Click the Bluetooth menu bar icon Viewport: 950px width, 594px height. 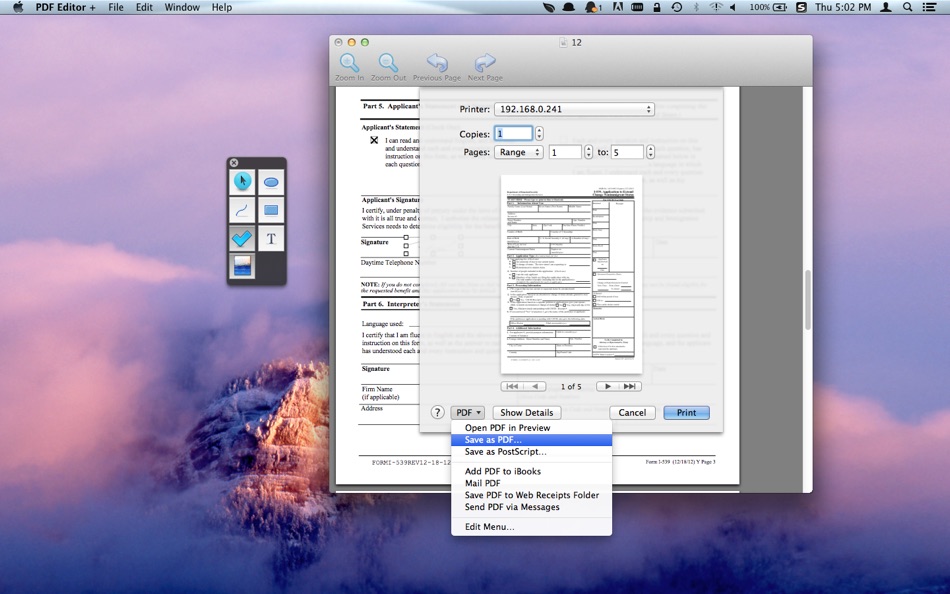click(696, 7)
